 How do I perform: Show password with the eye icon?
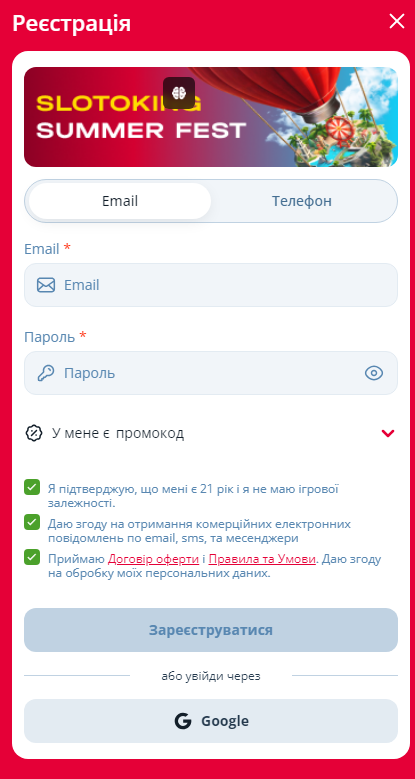[x=374, y=373]
